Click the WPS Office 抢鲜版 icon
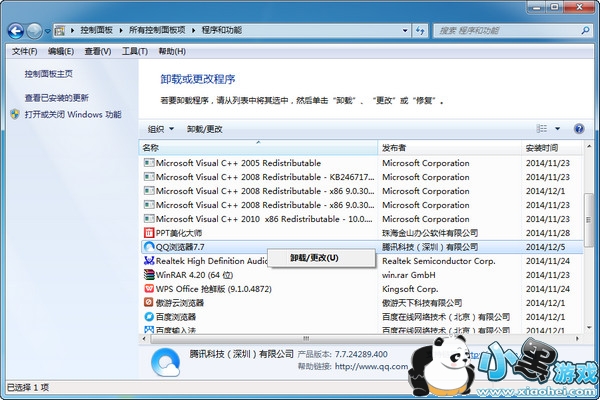The height and width of the screenshot is (400, 600). click(149, 289)
